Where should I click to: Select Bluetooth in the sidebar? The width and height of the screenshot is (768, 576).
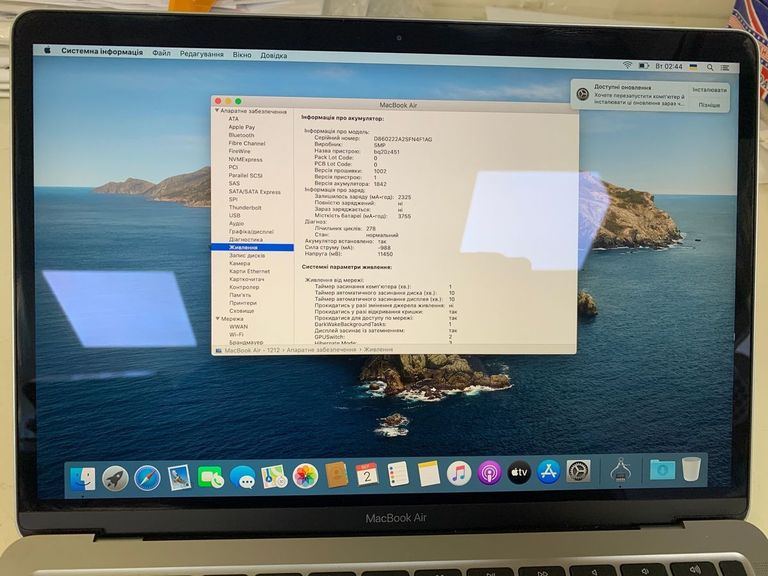pos(241,135)
